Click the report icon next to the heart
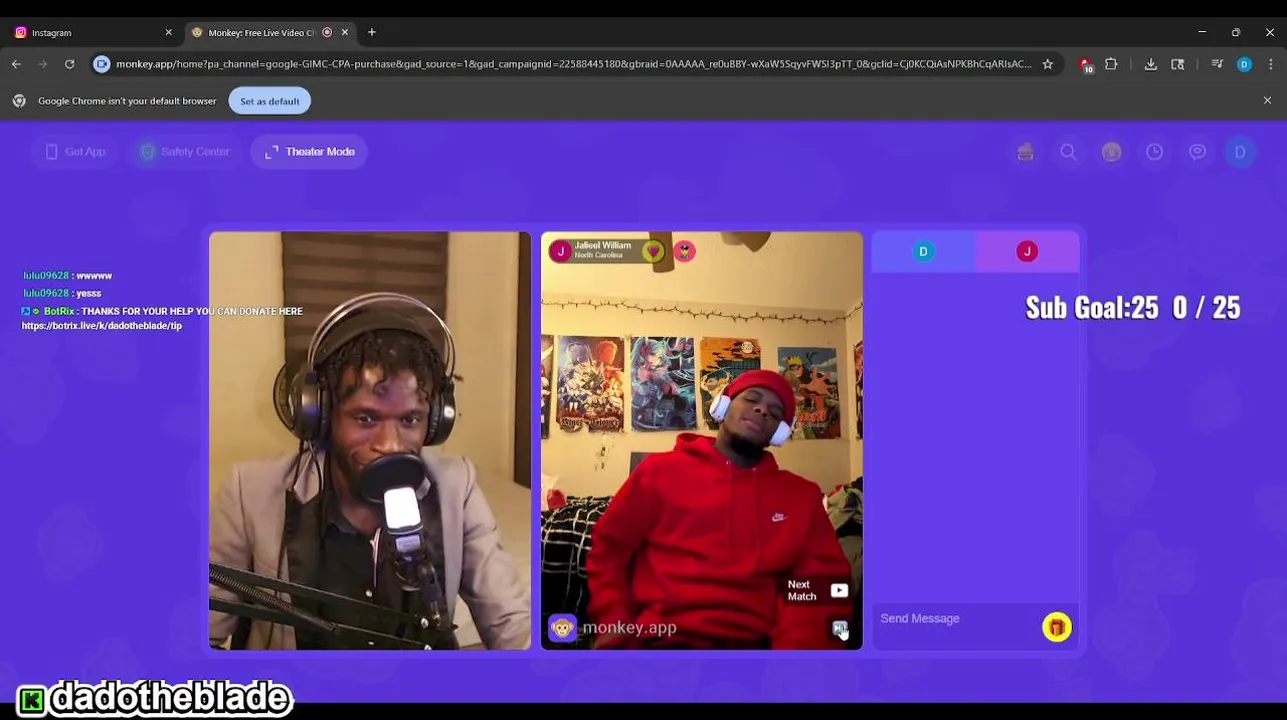 tap(684, 251)
